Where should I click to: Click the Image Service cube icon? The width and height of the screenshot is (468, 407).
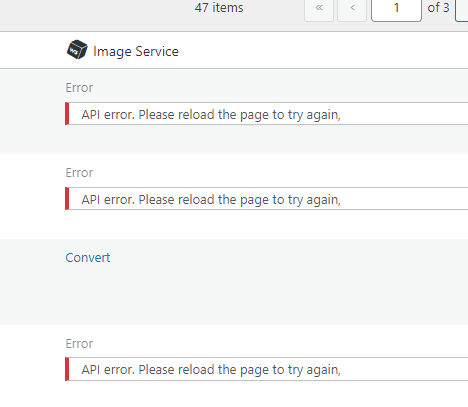pyautogui.click(x=77, y=50)
